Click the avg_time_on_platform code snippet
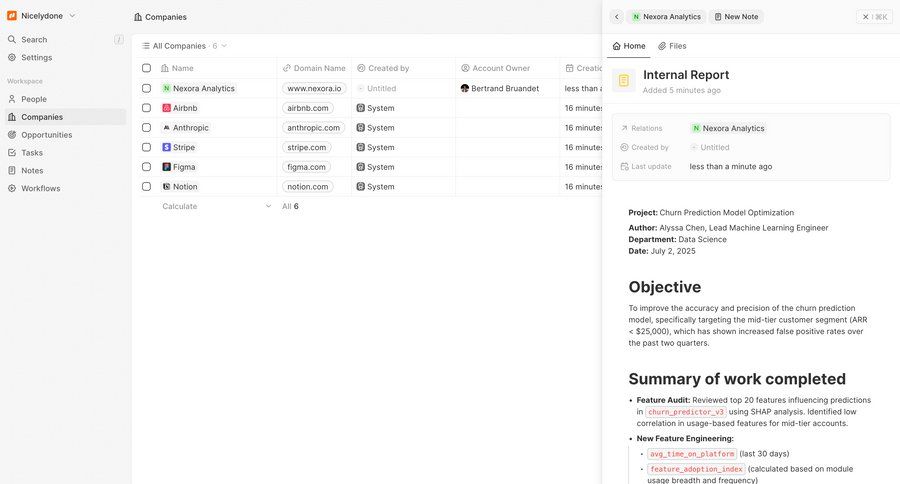This screenshot has width=900, height=484. click(x=692, y=454)
